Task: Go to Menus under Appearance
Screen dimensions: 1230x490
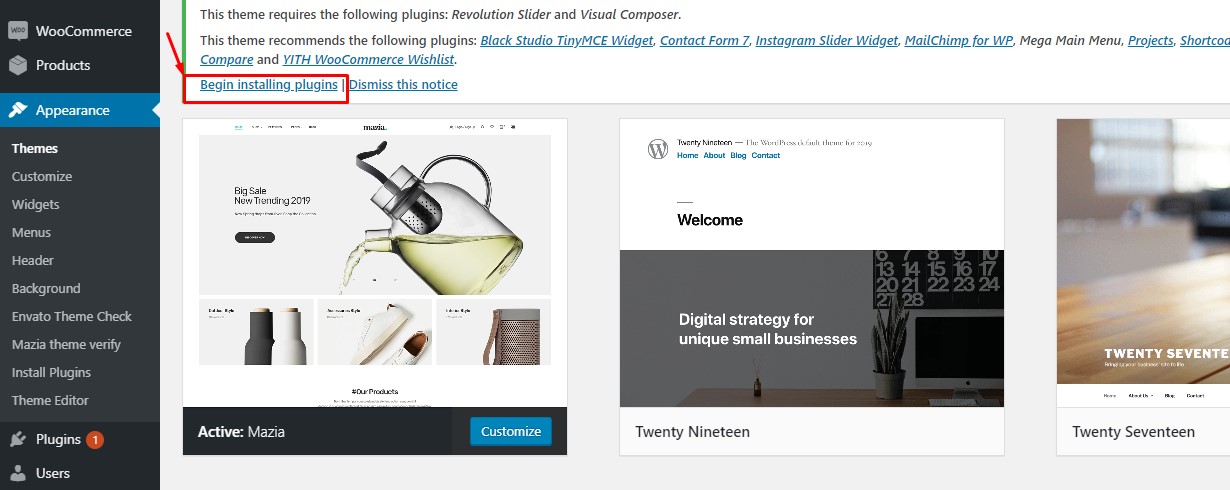Action: pos(31,232)
